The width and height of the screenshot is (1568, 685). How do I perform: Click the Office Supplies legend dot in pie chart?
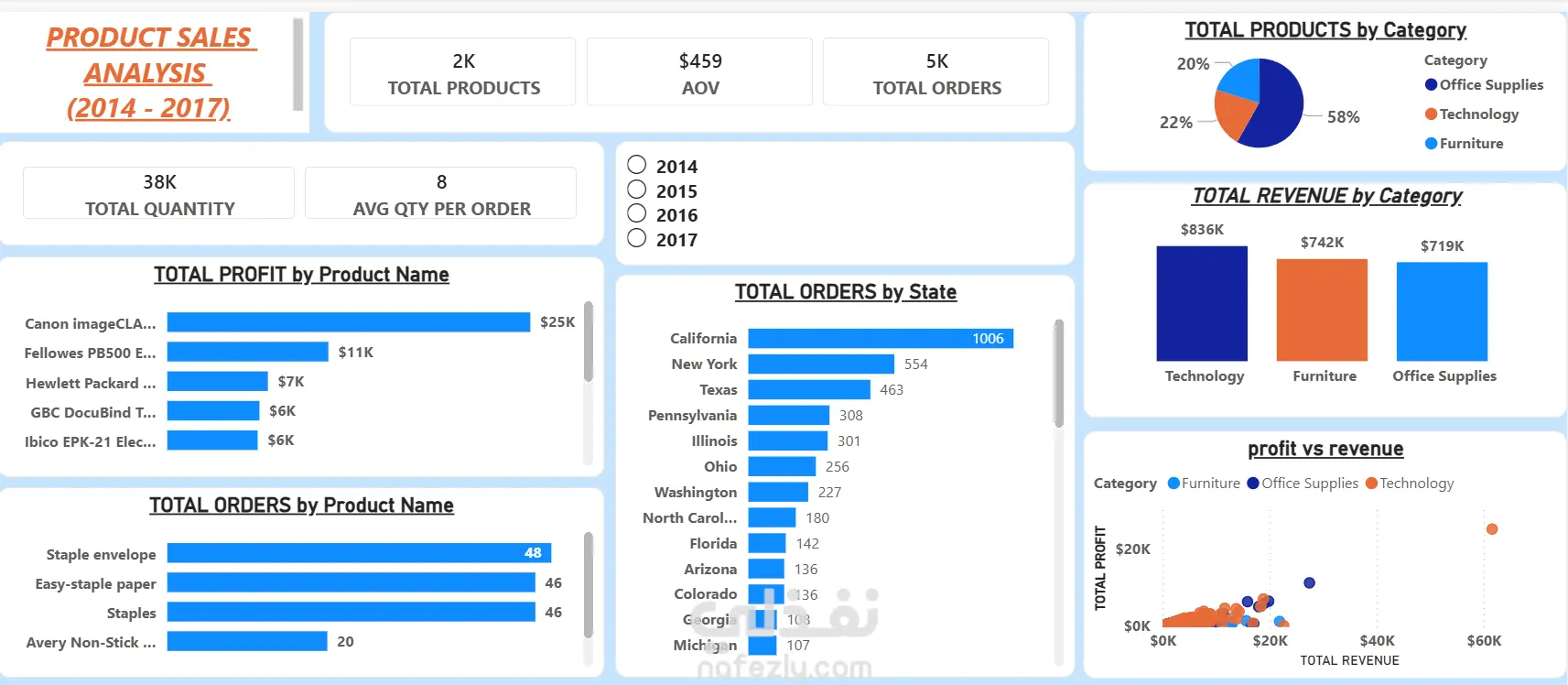(x=1431, y=84)
